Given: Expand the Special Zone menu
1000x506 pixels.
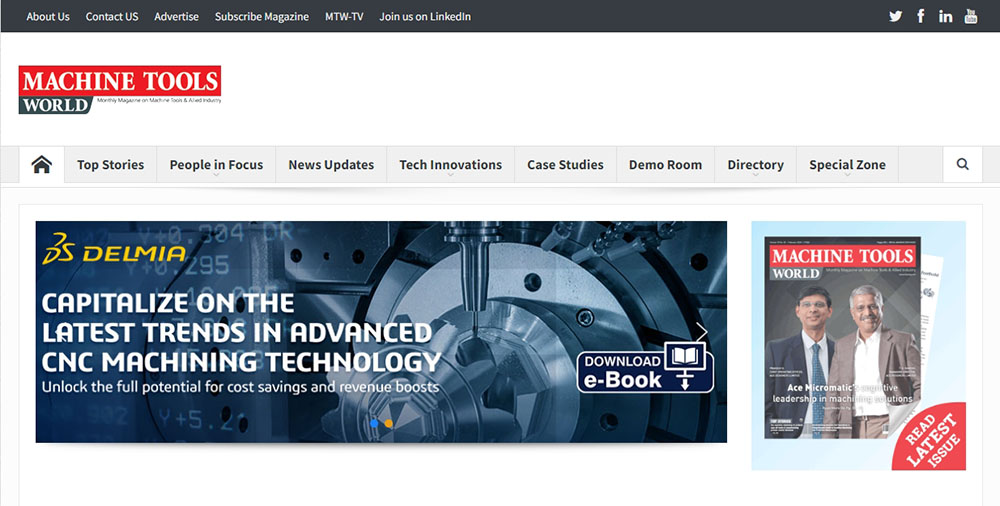Looking at the screenshot, I should tap(847, 165).
